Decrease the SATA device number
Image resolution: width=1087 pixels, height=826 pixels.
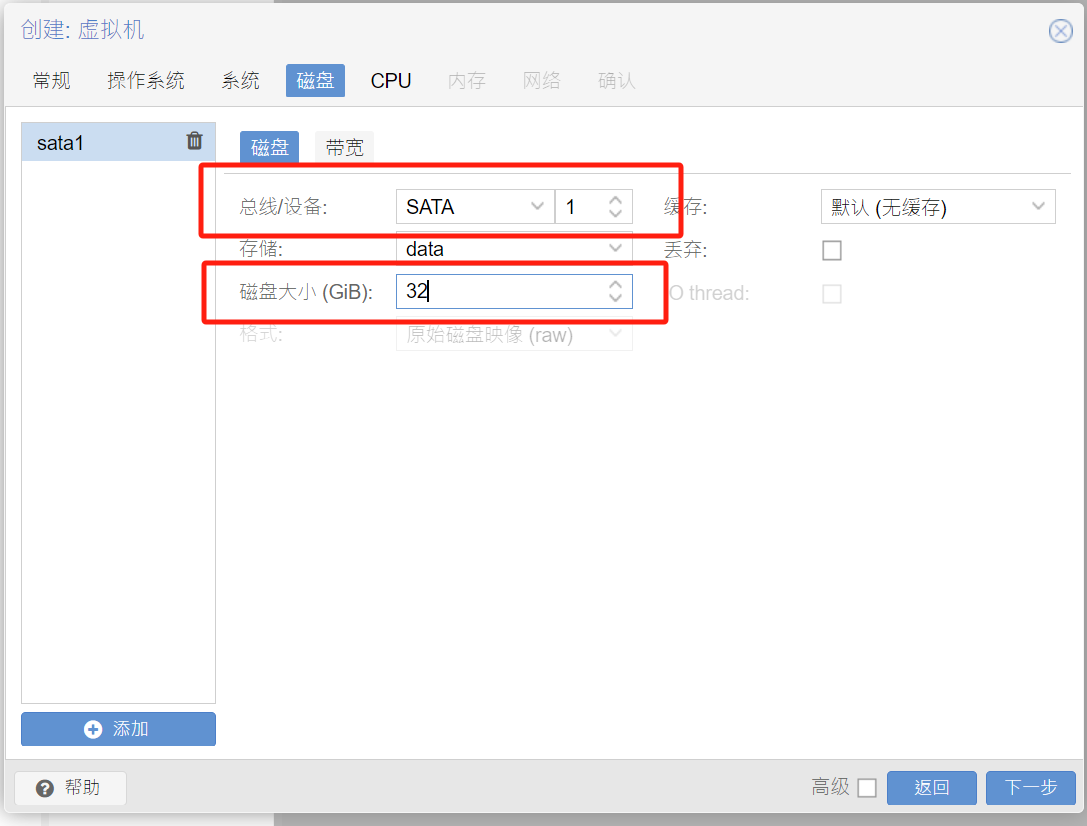[615, 214]
